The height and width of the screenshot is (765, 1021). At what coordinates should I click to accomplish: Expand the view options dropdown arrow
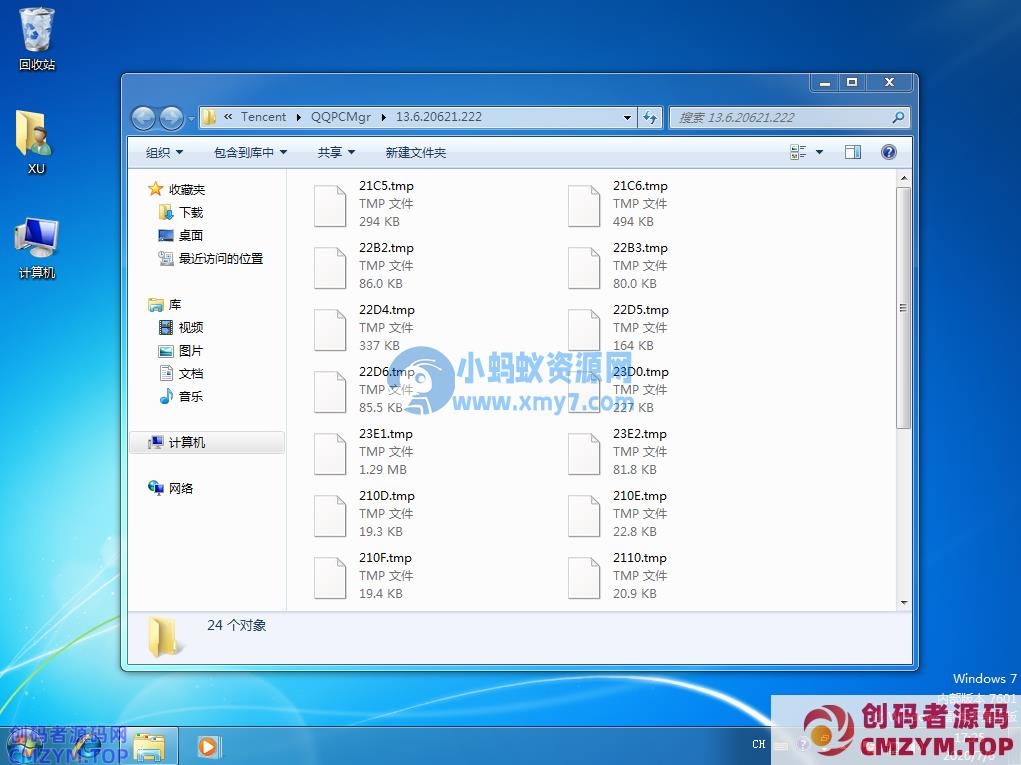pyautogui.click(x=820, y=152)
